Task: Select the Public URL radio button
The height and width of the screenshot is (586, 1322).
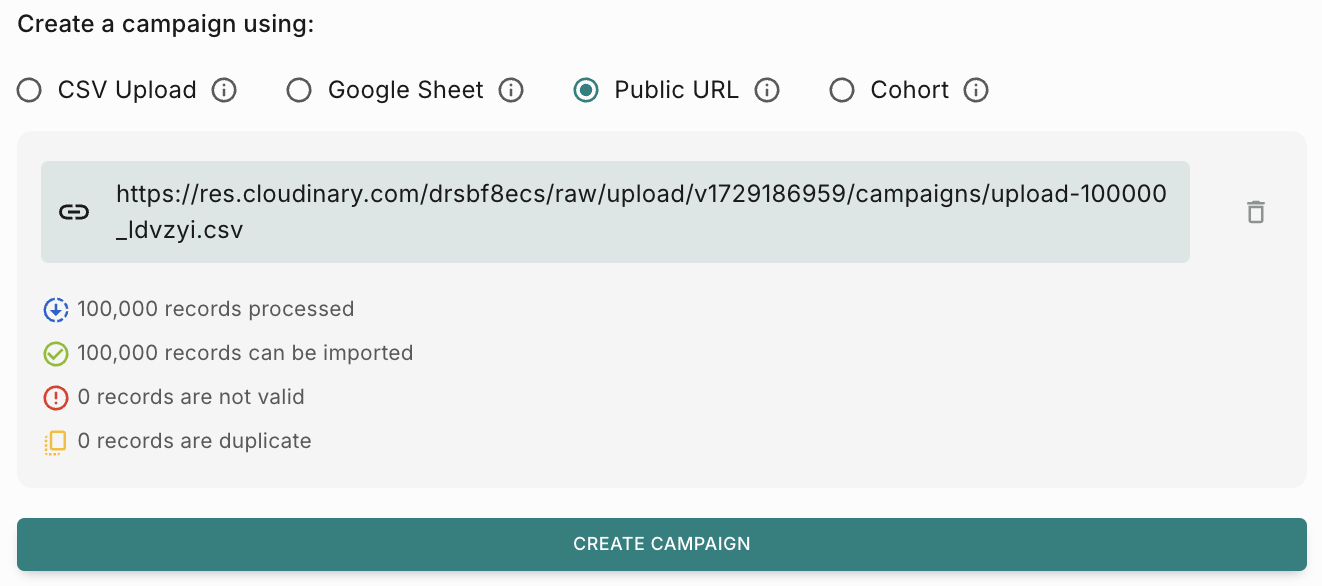Action: (586, 91)
